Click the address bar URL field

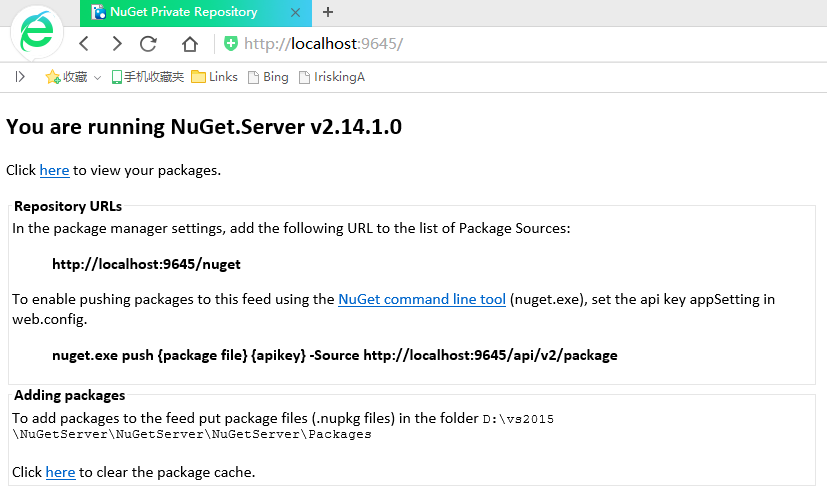click(500, 44)
